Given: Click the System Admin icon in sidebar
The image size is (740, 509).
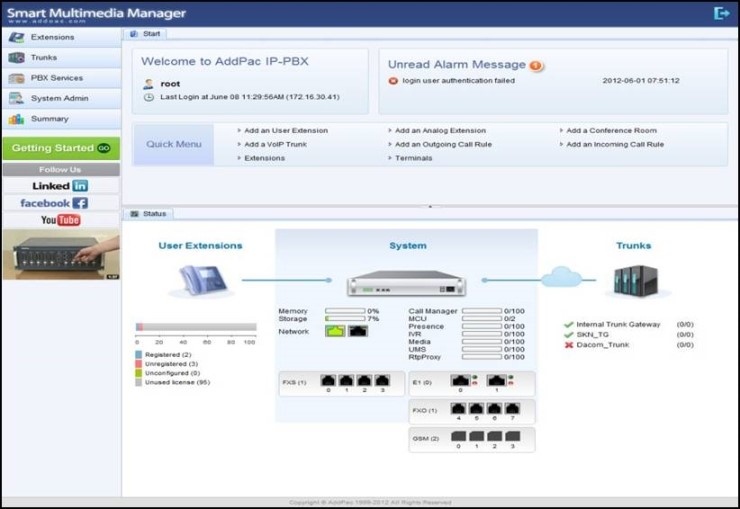Looking at the screenshot, I should point(16,98).
